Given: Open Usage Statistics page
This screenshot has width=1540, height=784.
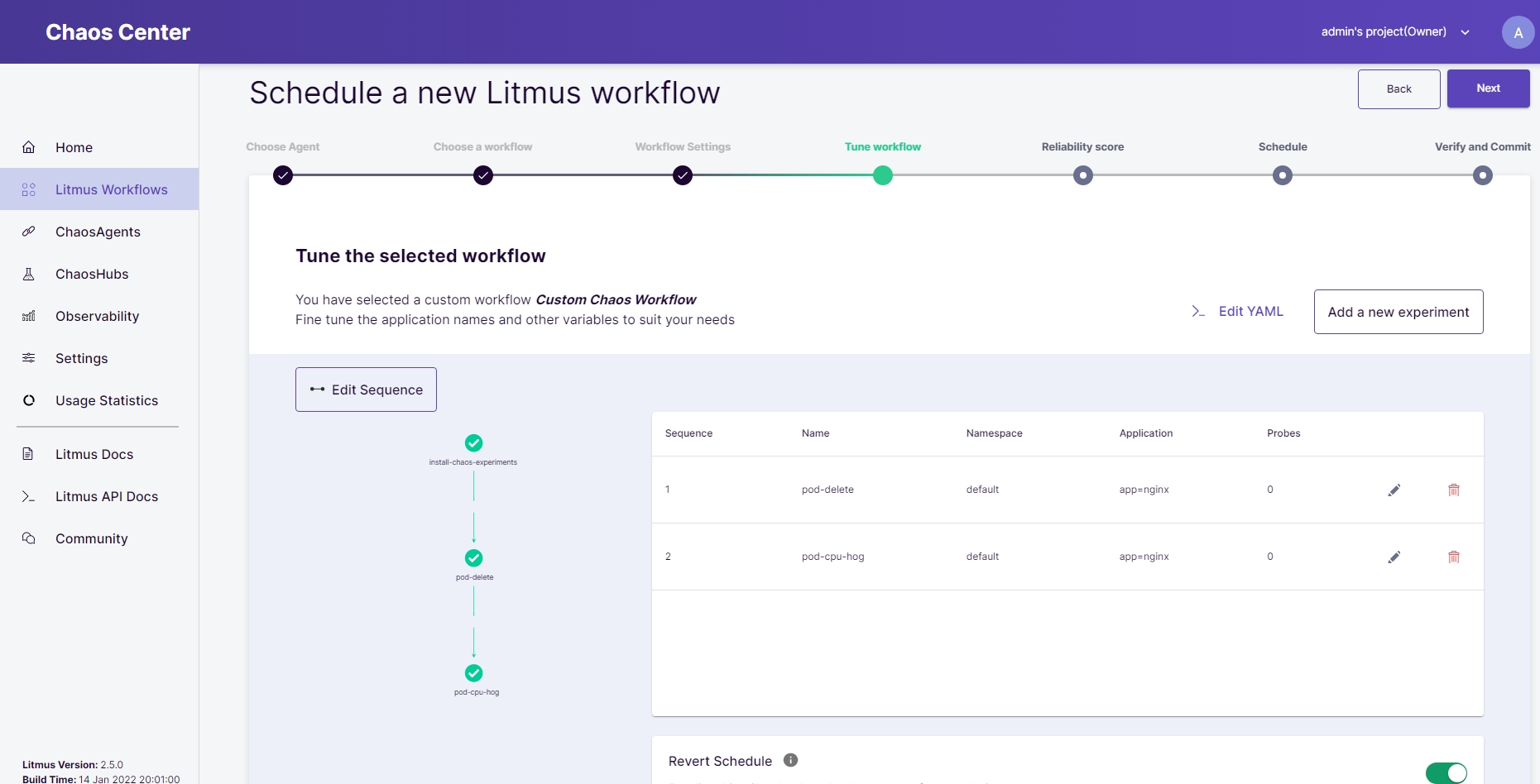Looking at the screenshot, I should 106,400.
